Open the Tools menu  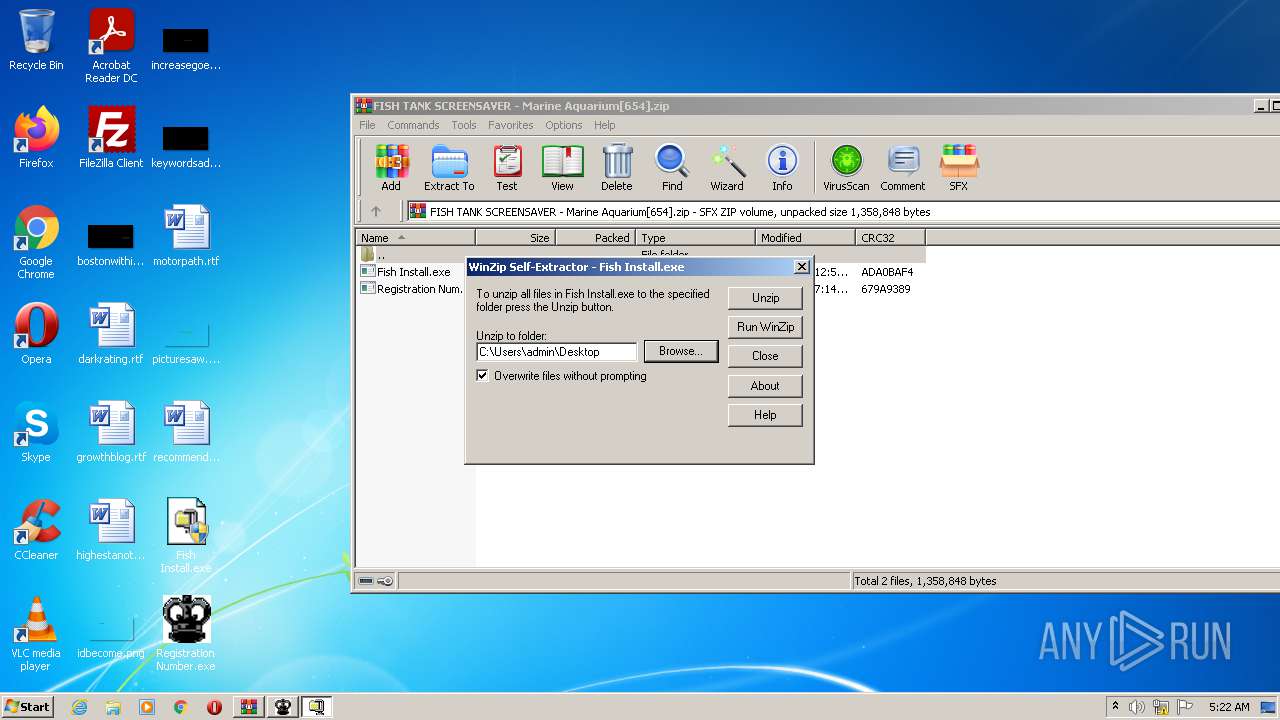[464, 125]
